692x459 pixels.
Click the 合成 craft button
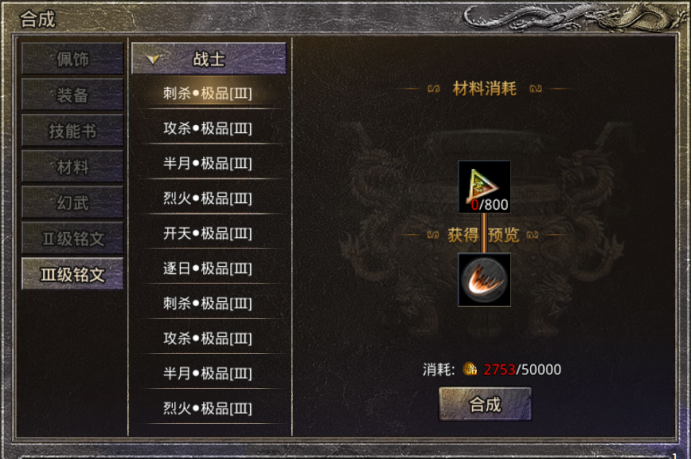pos(485,404)
